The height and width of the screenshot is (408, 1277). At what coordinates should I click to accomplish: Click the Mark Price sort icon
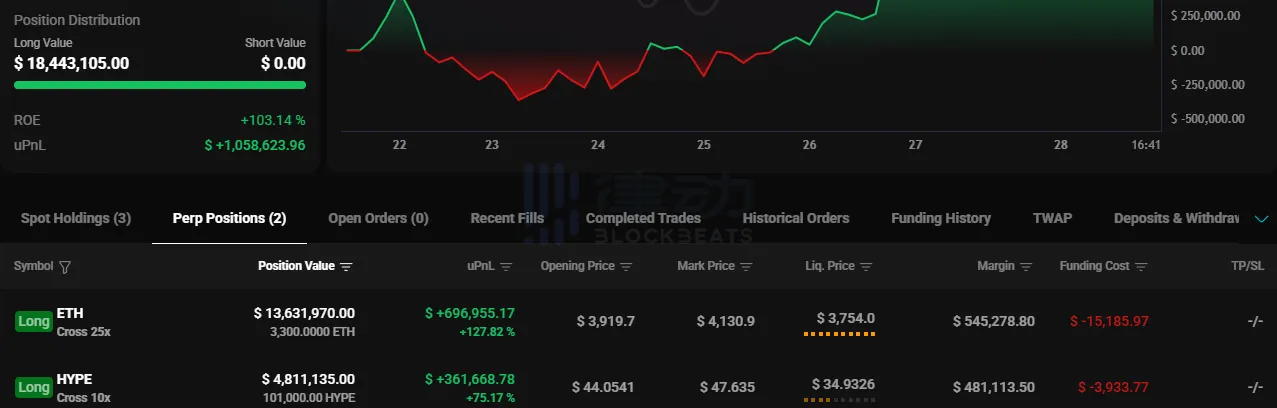coord(746,267)
